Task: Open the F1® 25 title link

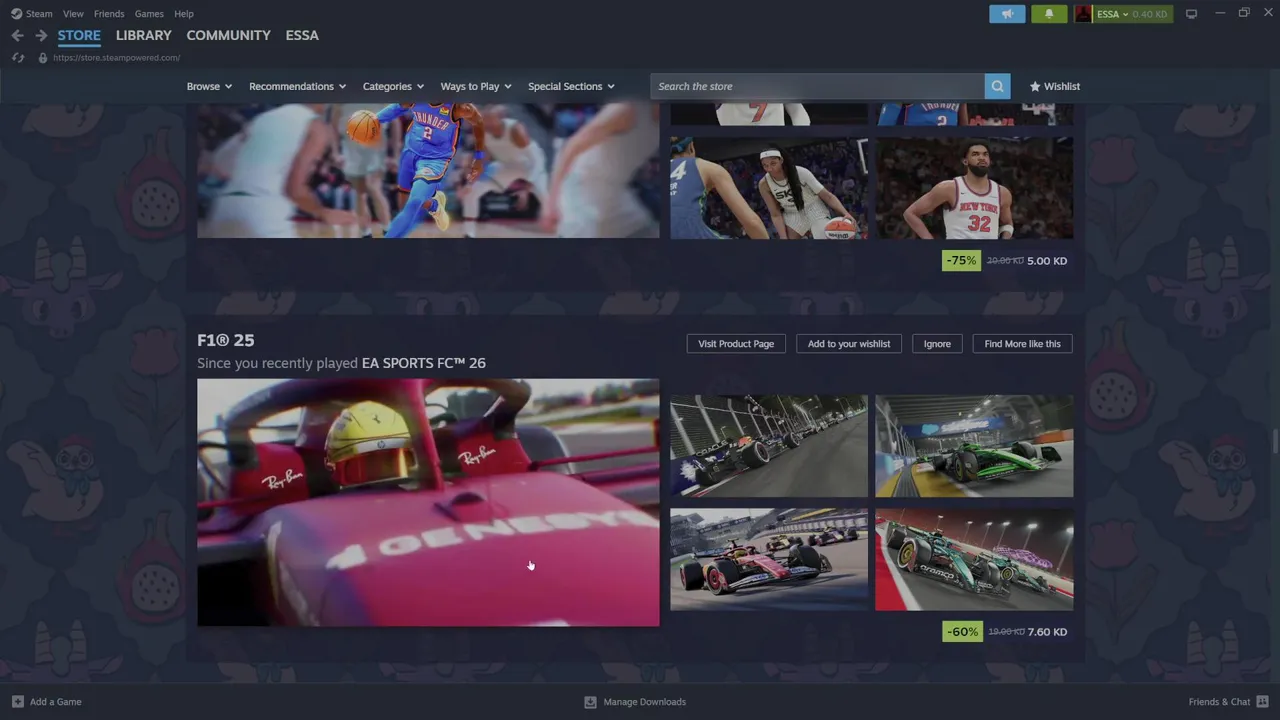Action: (225, 340)
